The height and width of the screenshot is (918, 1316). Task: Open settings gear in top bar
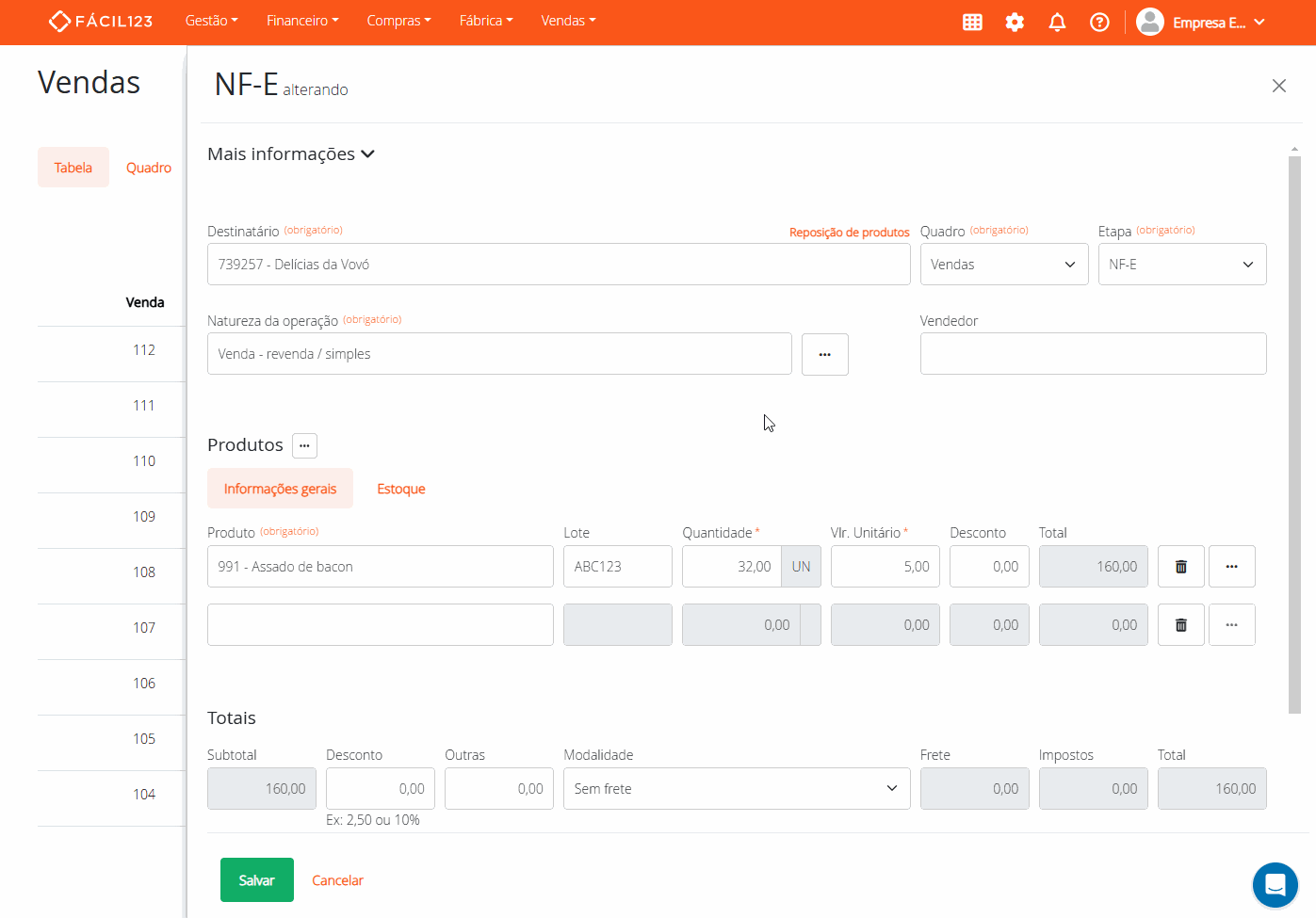(x=1015, y=22)
